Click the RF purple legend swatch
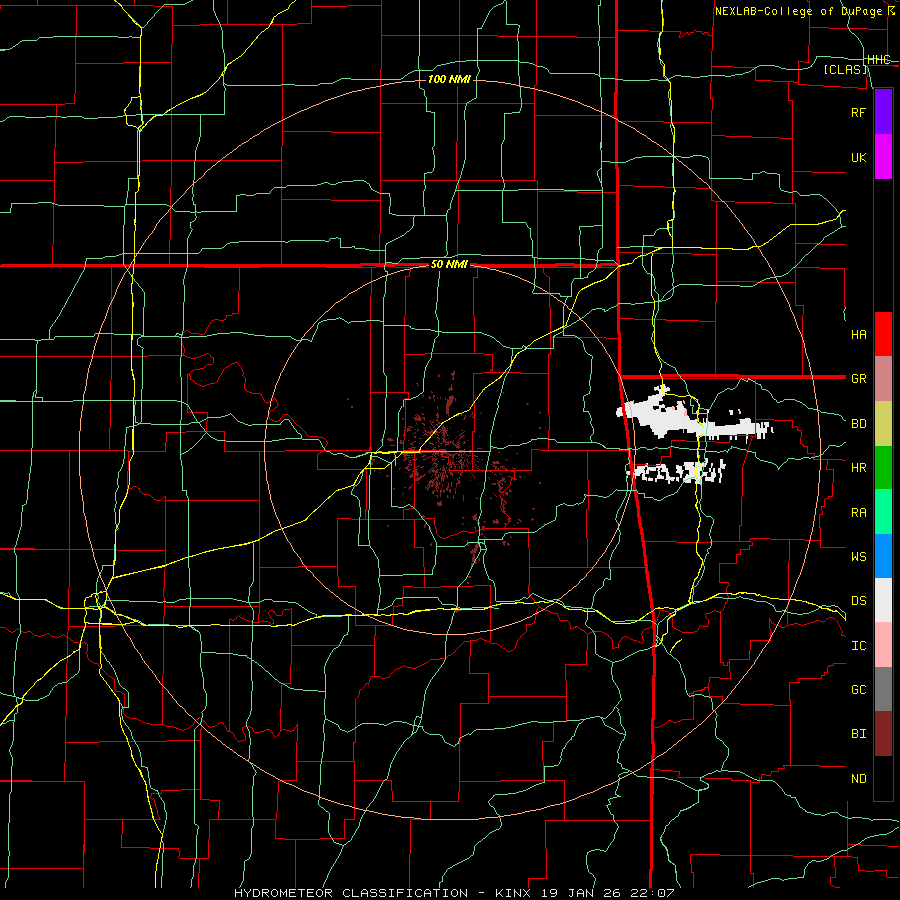The image size is (900, 900). [x=883, y=112]
